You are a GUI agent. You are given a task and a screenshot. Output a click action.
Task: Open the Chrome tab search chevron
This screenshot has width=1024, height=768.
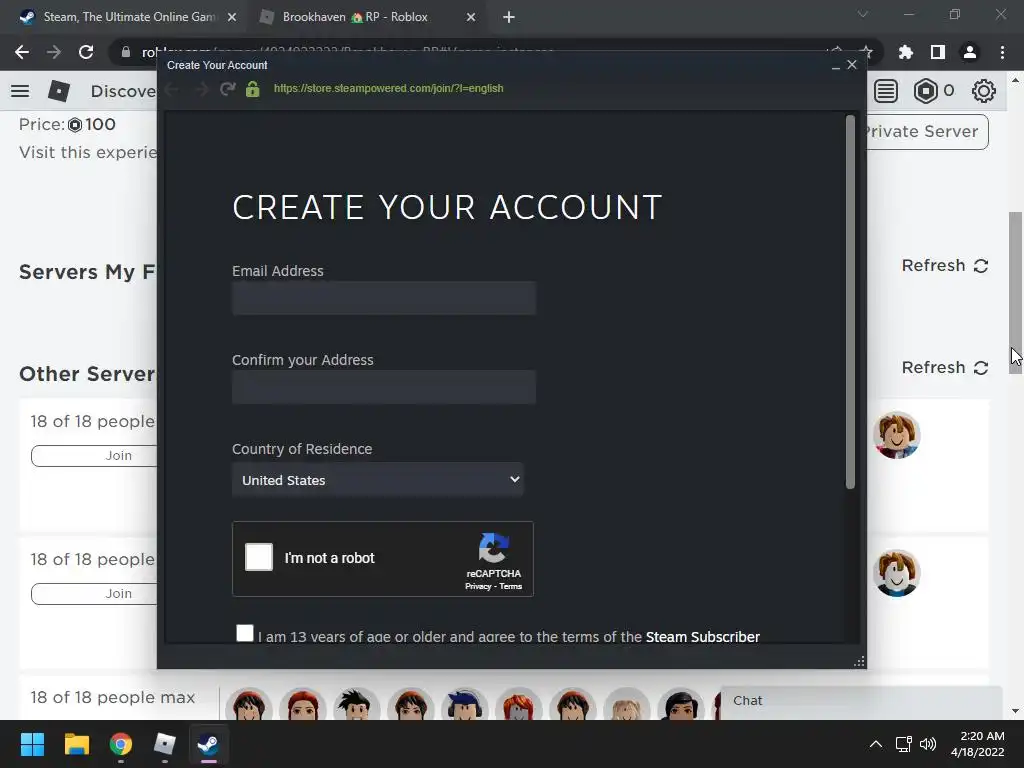(863, 14)
